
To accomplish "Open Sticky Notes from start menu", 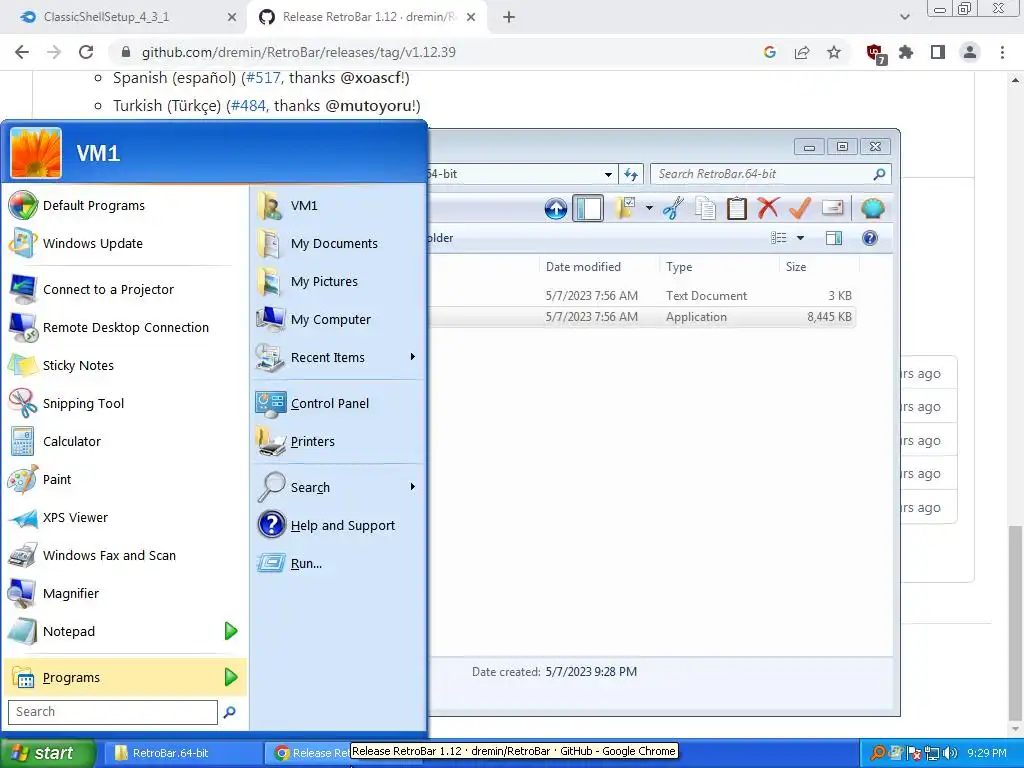I will pos(124,365).
